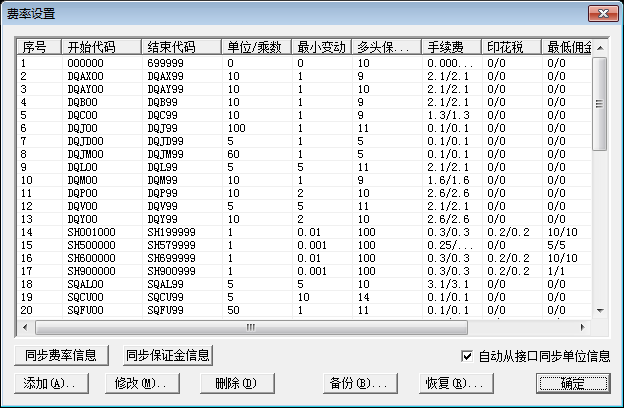
Task: Click the 备份(B) button
Action: (x=360, y=383)
